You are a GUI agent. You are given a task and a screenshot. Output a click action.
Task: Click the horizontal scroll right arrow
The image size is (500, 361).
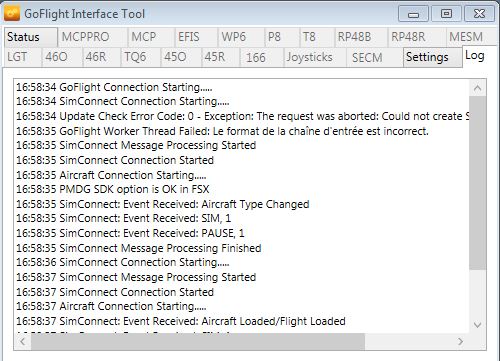pyautogui.click(x=460, y=341)
